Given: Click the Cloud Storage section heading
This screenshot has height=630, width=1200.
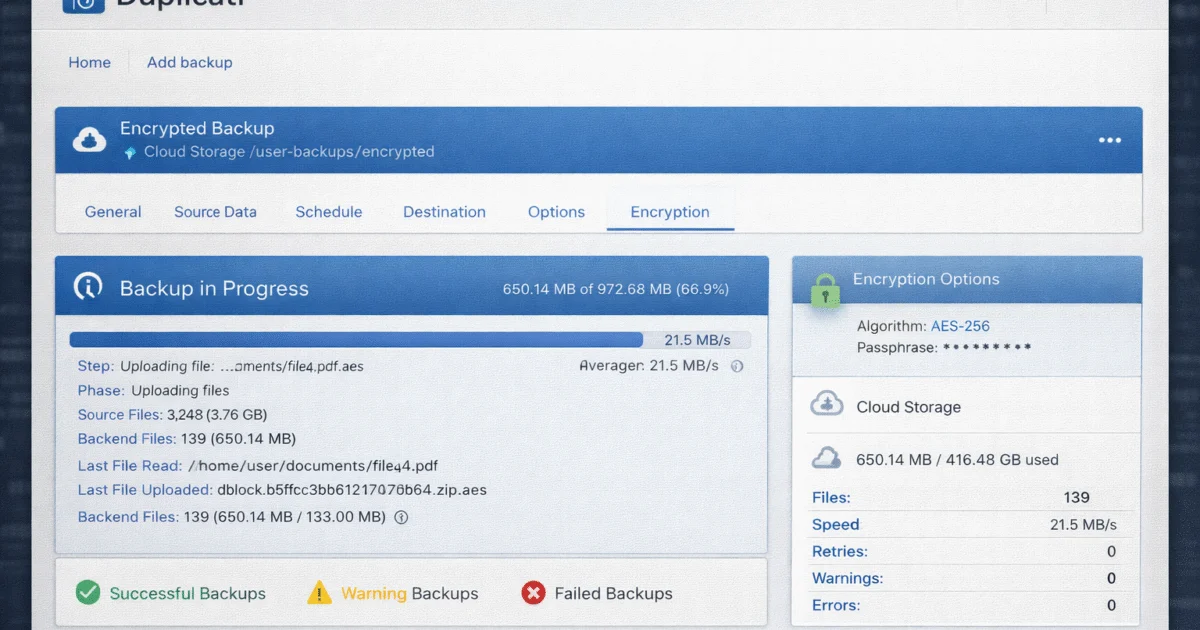Looking at the screenshot, I should [908, 407].
